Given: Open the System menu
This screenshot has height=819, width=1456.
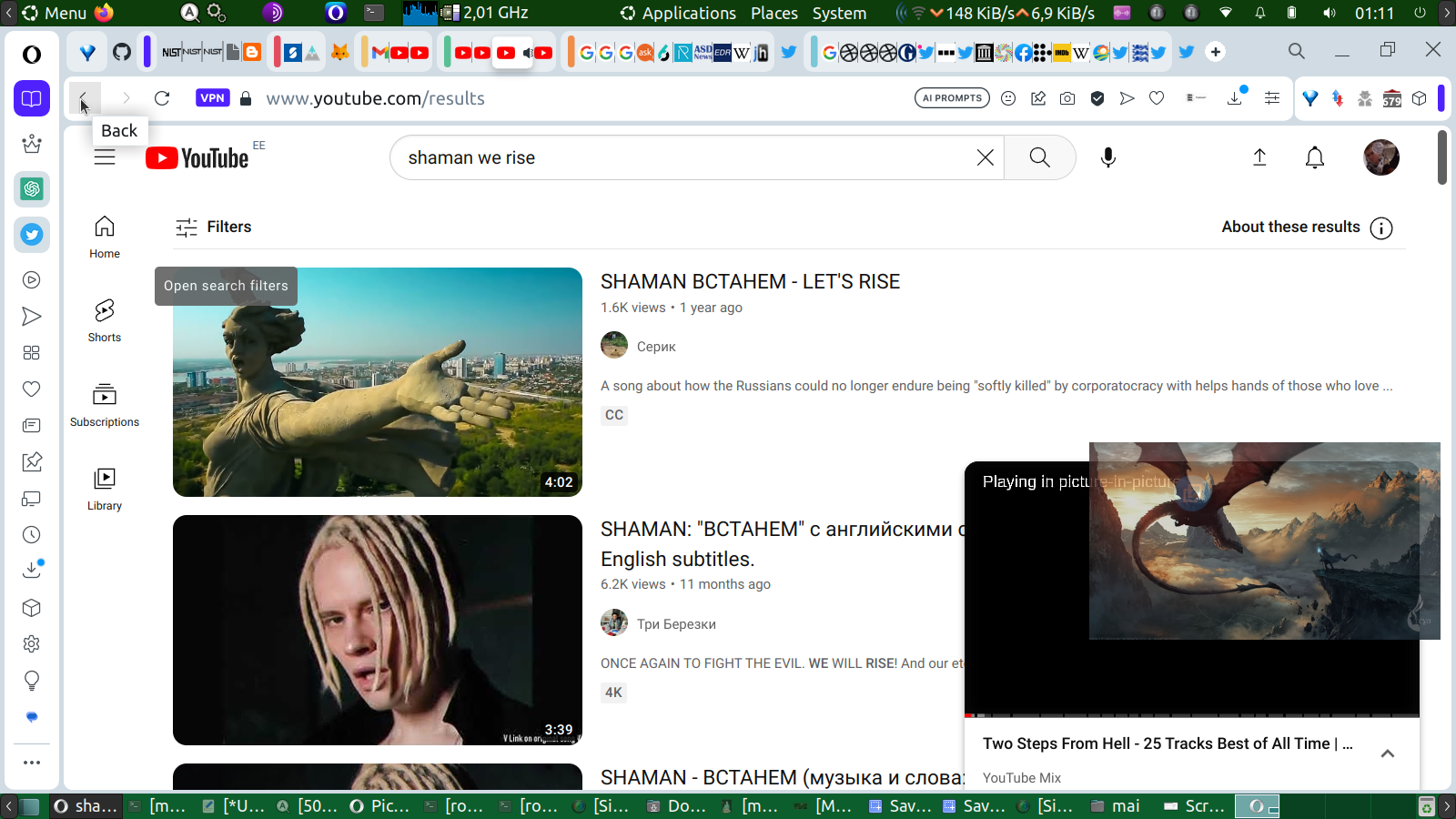Looking at the screenshot, I should tap(839, 13).
